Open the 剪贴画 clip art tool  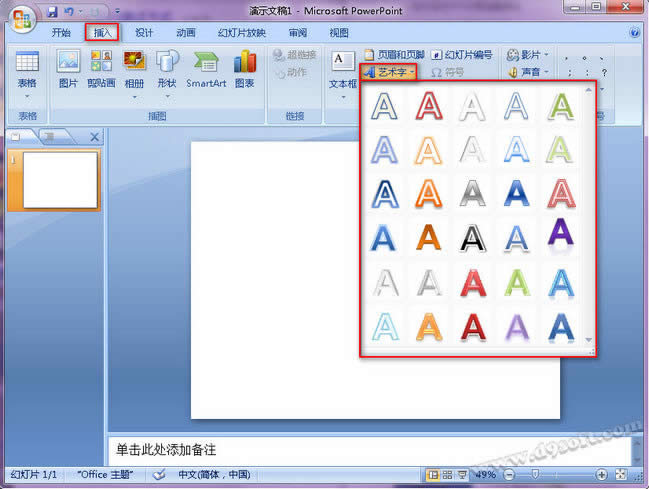(x=101, y=69)
